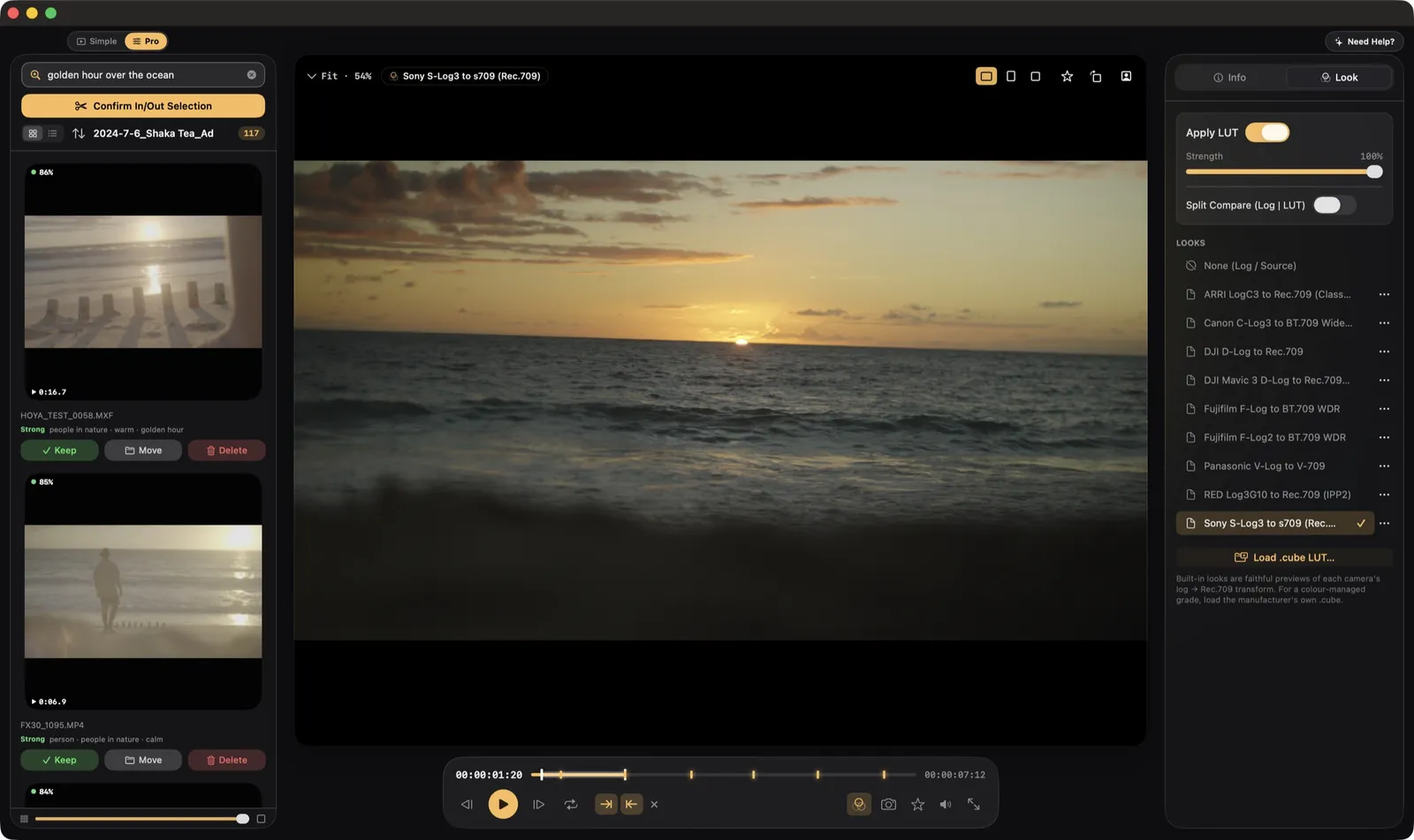Open options menu for Panasonic V-Log look

[x=1384, y=466]
